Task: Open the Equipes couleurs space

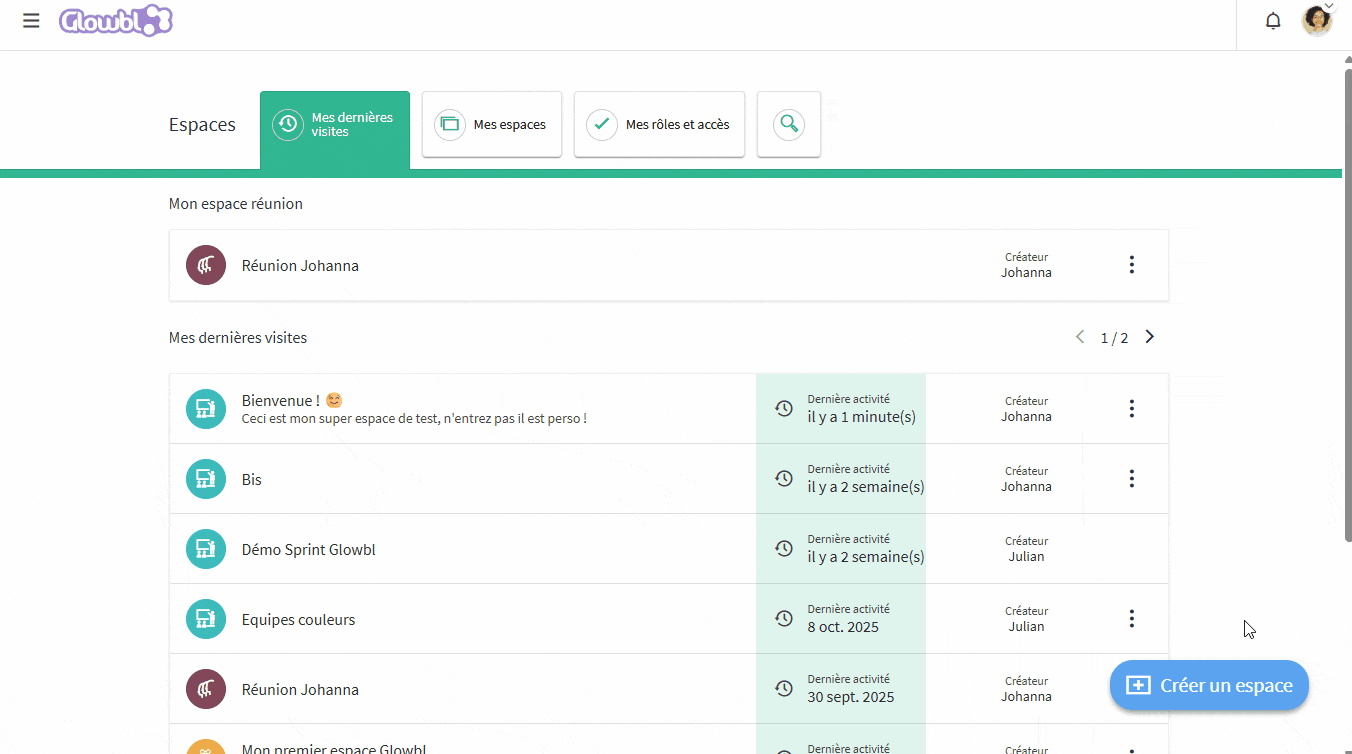Action: 299,620
